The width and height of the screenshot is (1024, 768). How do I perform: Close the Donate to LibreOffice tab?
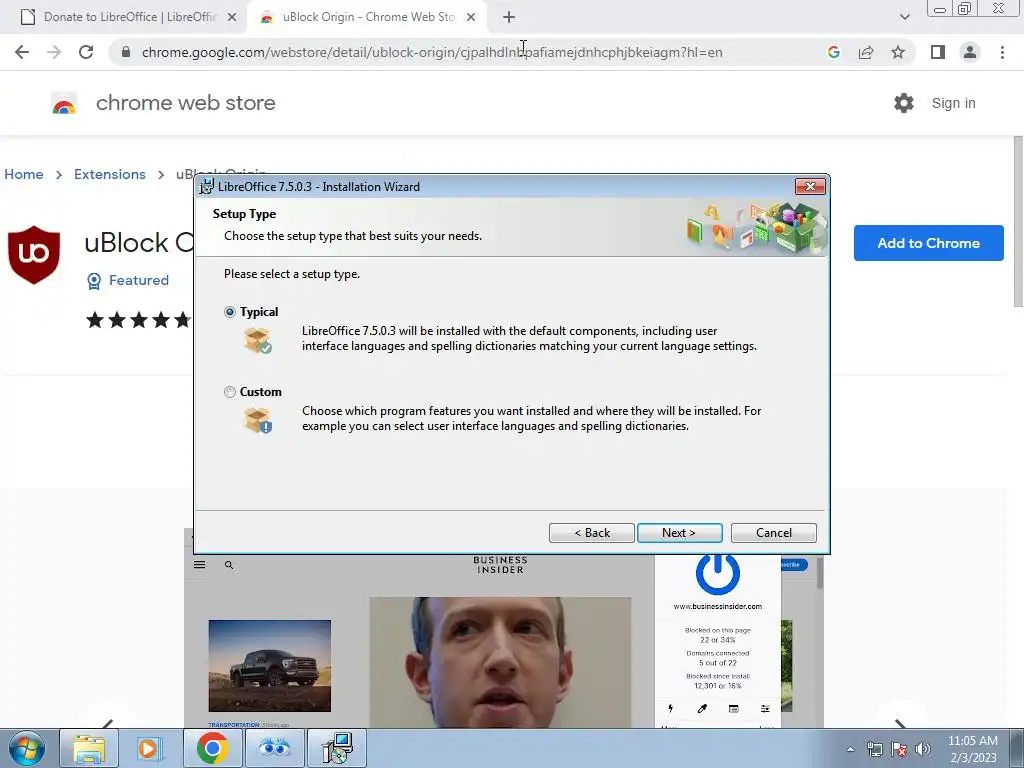point(232,17)
